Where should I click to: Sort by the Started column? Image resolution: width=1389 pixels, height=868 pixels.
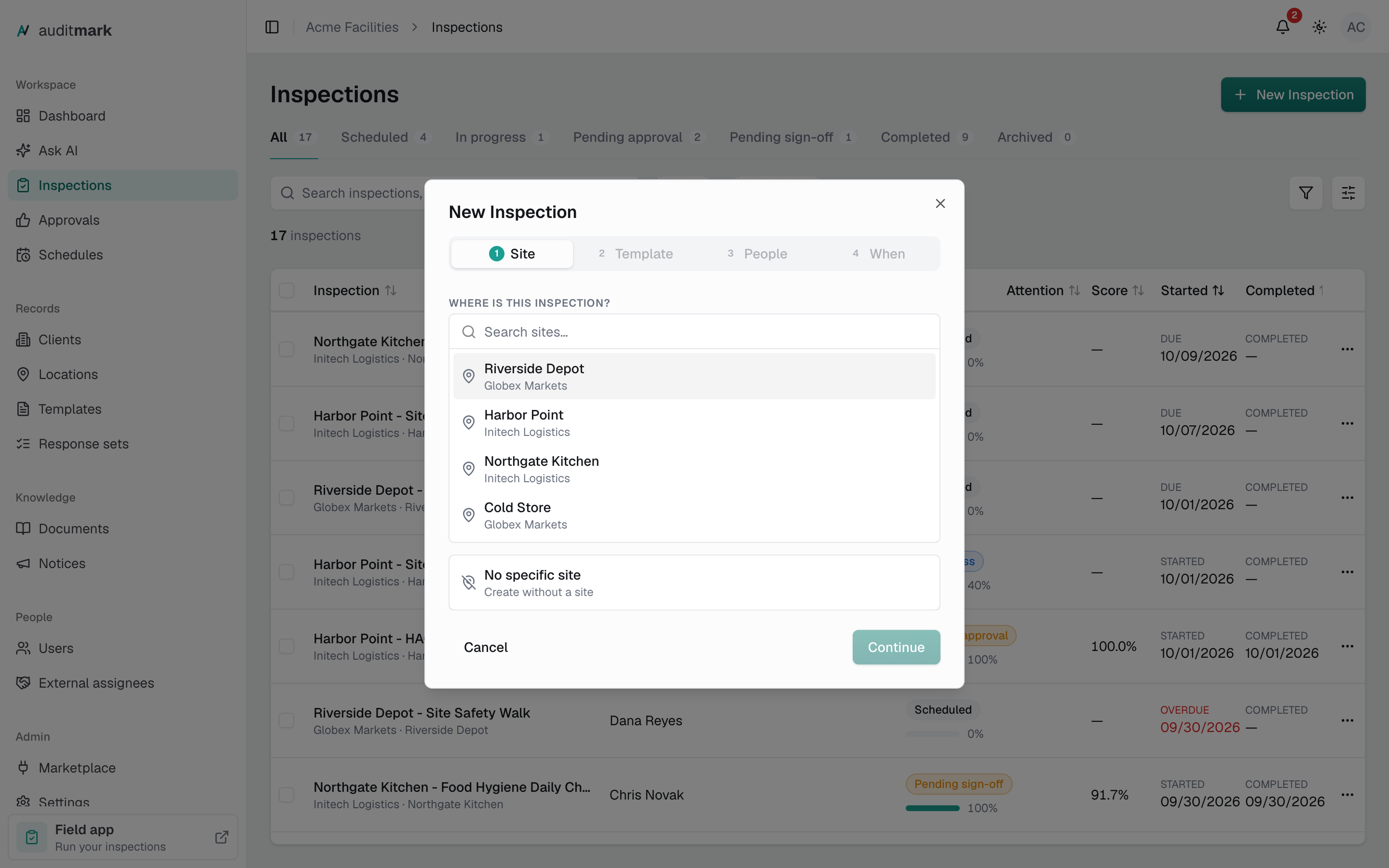[x=1192, y=290]
